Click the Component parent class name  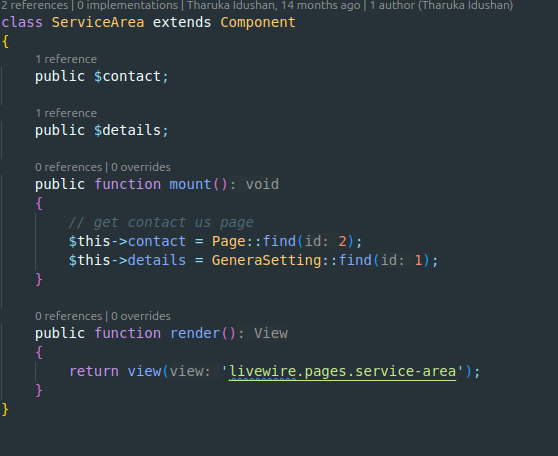pyautogui.click(x=258, y=22)
